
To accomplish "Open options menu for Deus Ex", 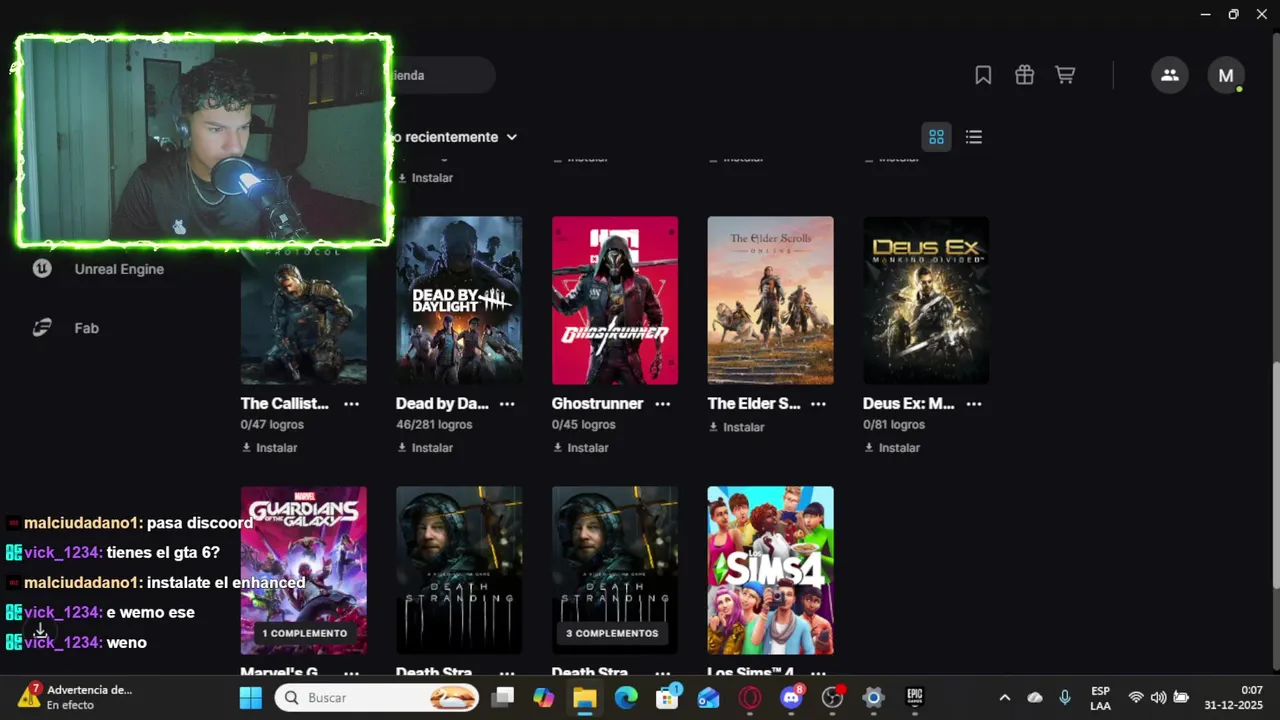I will 974,404.
